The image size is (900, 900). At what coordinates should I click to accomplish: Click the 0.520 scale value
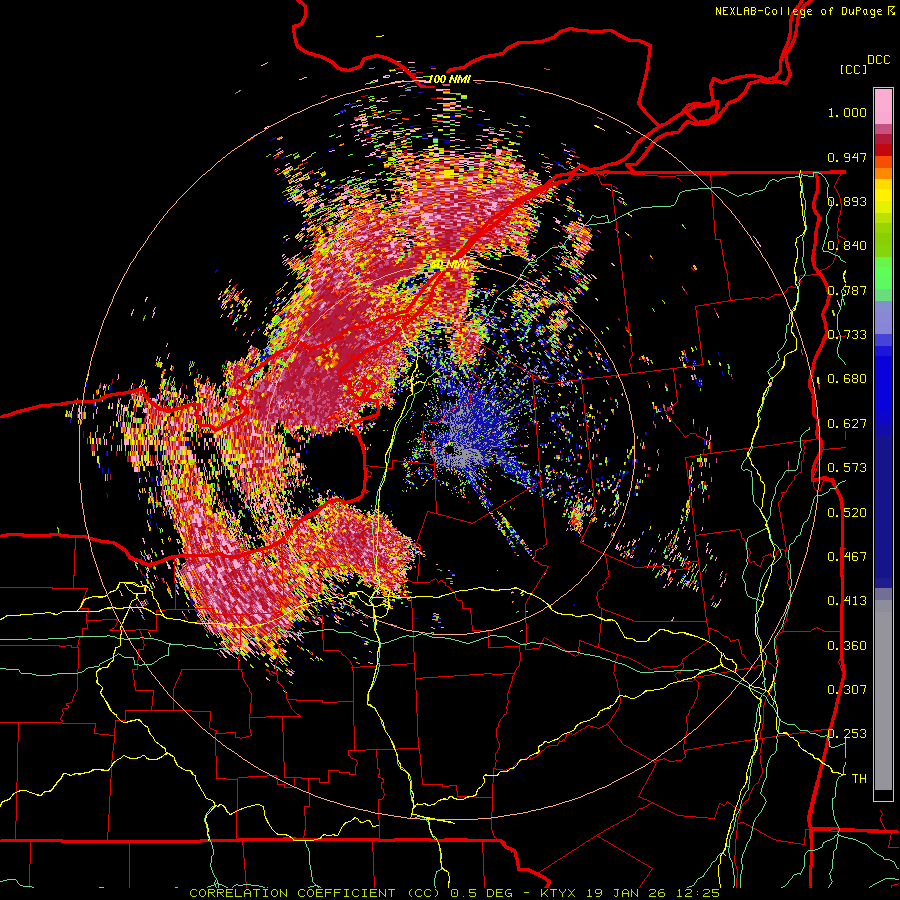coord(847,513)
